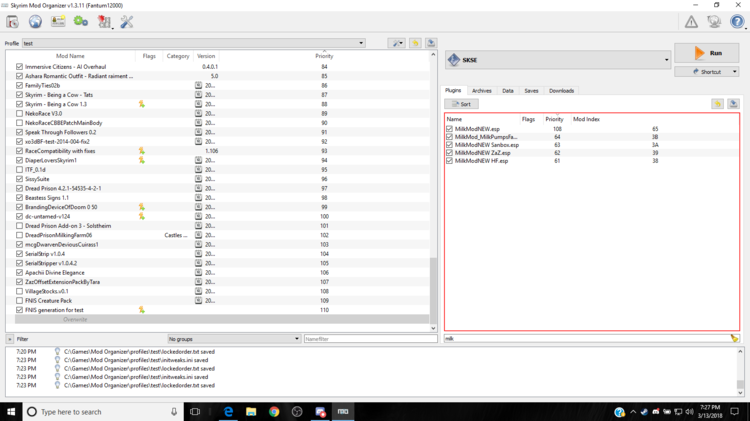
Task: Switch to the Saves tab
Action: [x=531, y=91]
